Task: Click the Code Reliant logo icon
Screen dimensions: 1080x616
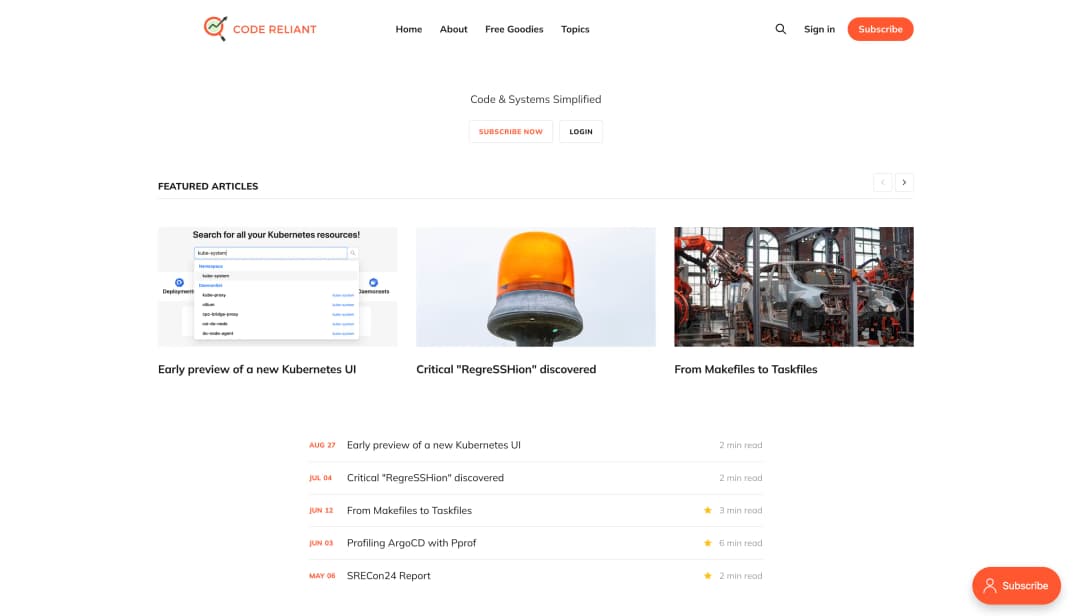Action: coord(215,29)
